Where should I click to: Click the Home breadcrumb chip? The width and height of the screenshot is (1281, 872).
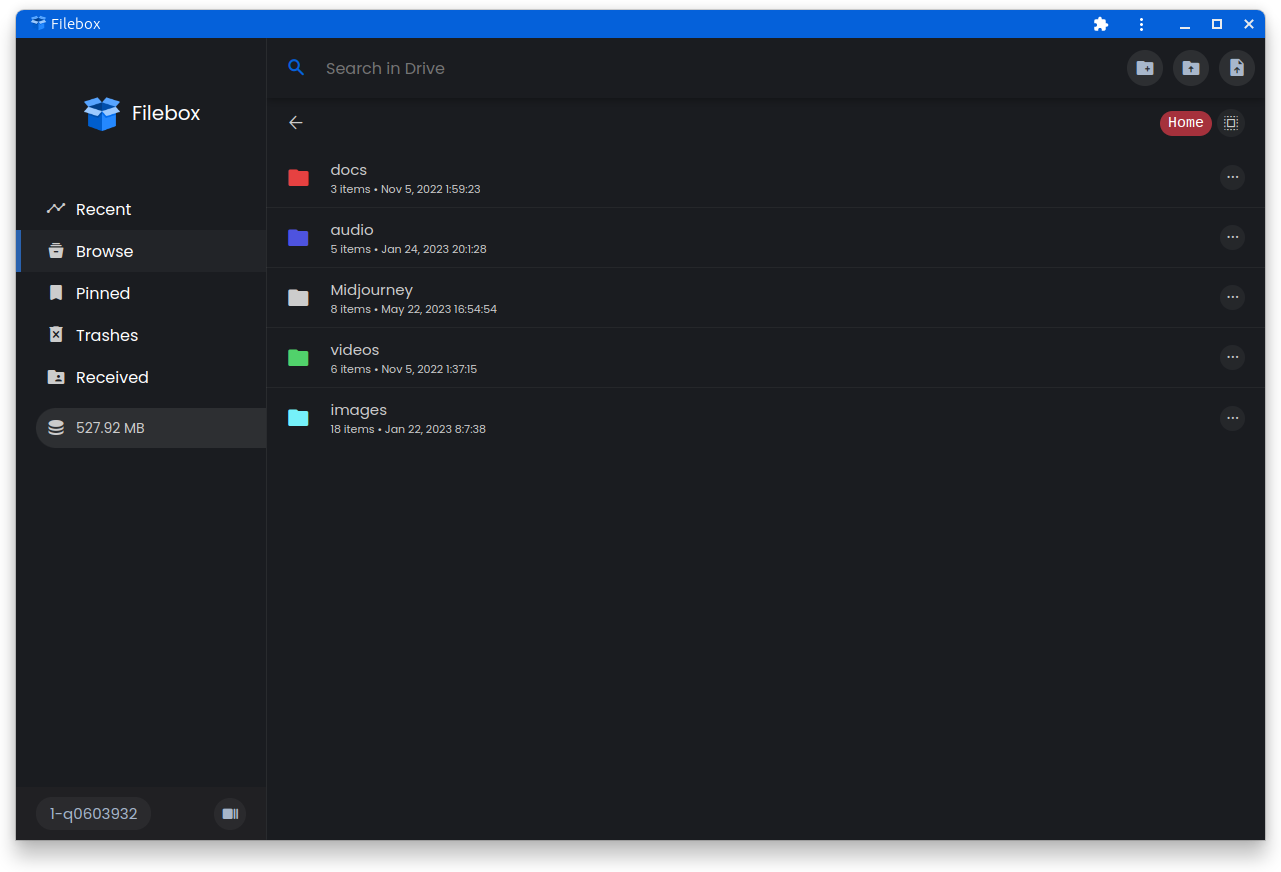pos(1185,122)
